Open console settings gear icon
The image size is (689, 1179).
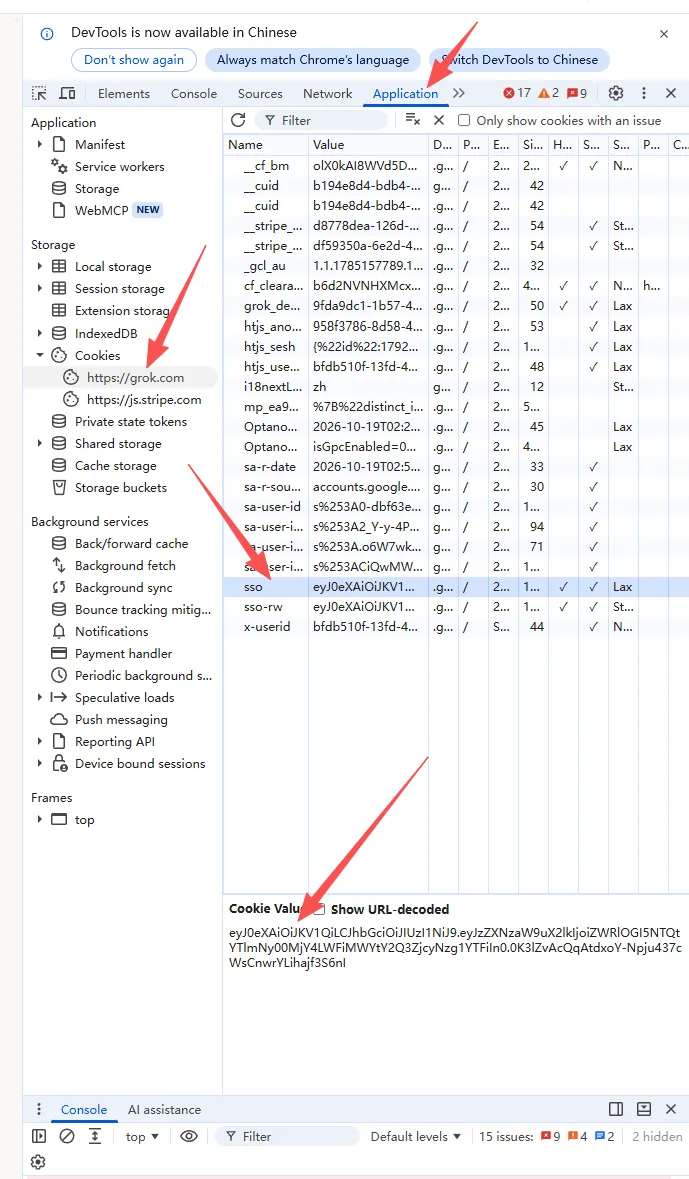pos(38,1162)
